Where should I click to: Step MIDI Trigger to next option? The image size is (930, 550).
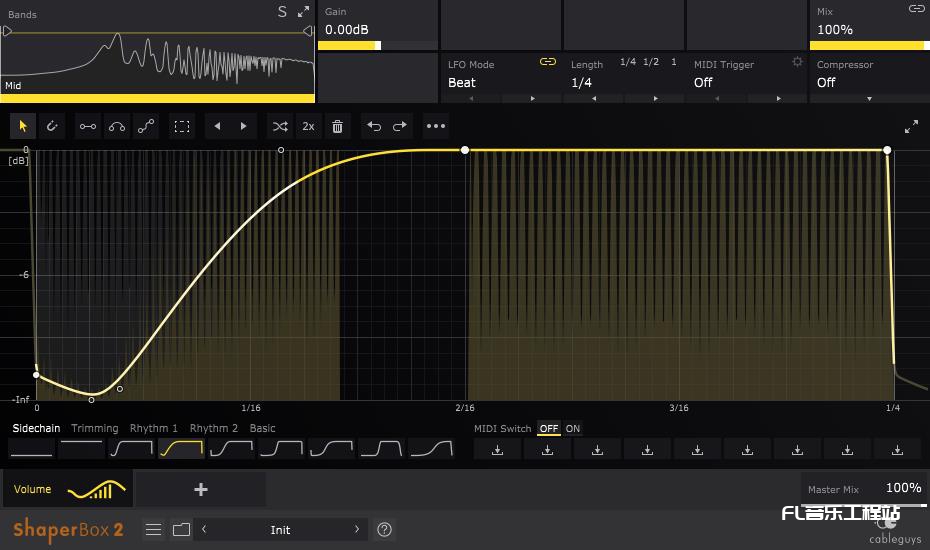[778, 98]
